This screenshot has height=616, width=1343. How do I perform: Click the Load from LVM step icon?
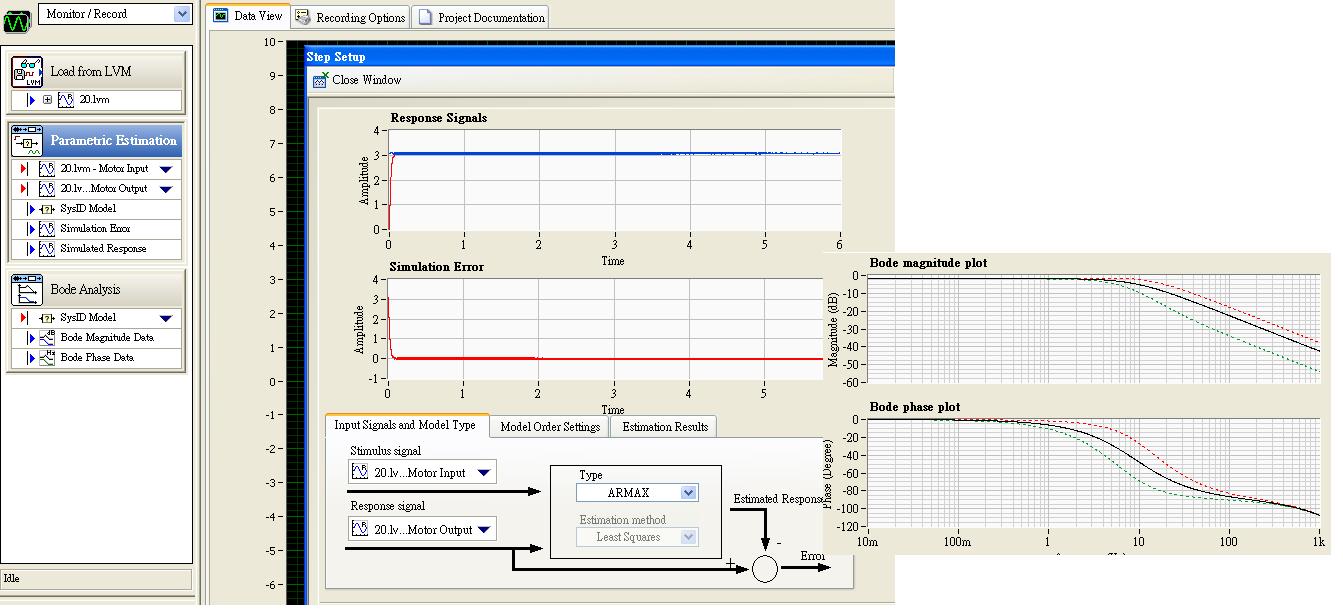27,72
